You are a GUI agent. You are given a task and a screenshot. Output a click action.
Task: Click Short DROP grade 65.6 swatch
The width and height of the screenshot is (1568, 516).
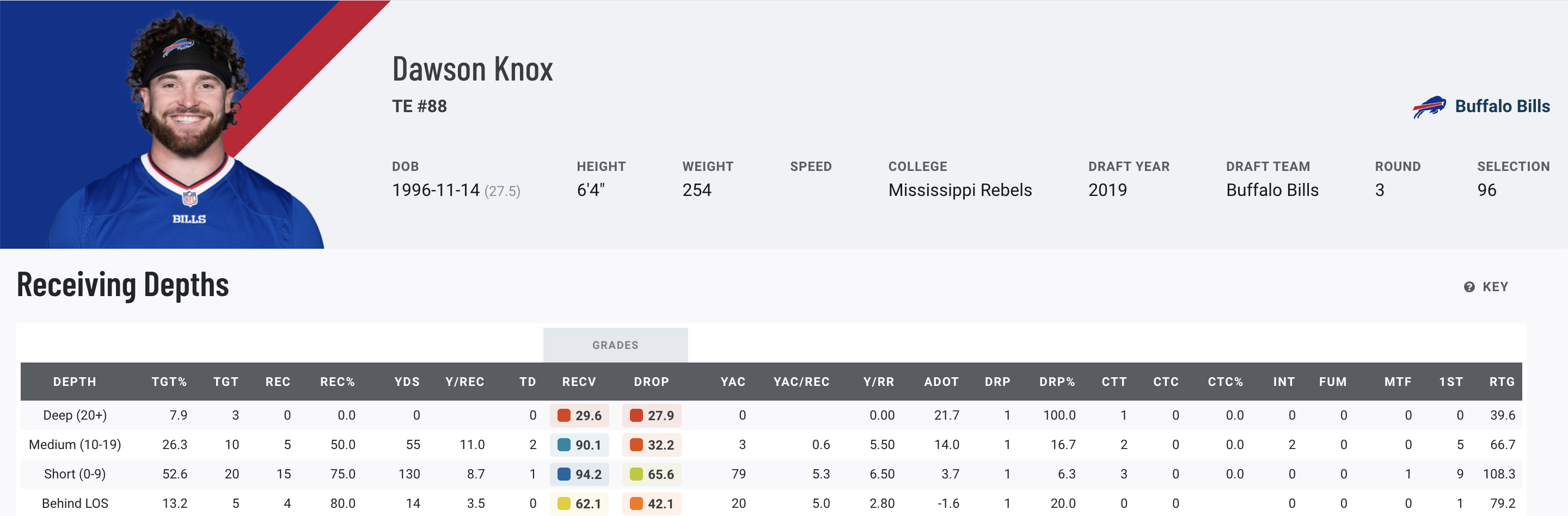tap(636, 474)
